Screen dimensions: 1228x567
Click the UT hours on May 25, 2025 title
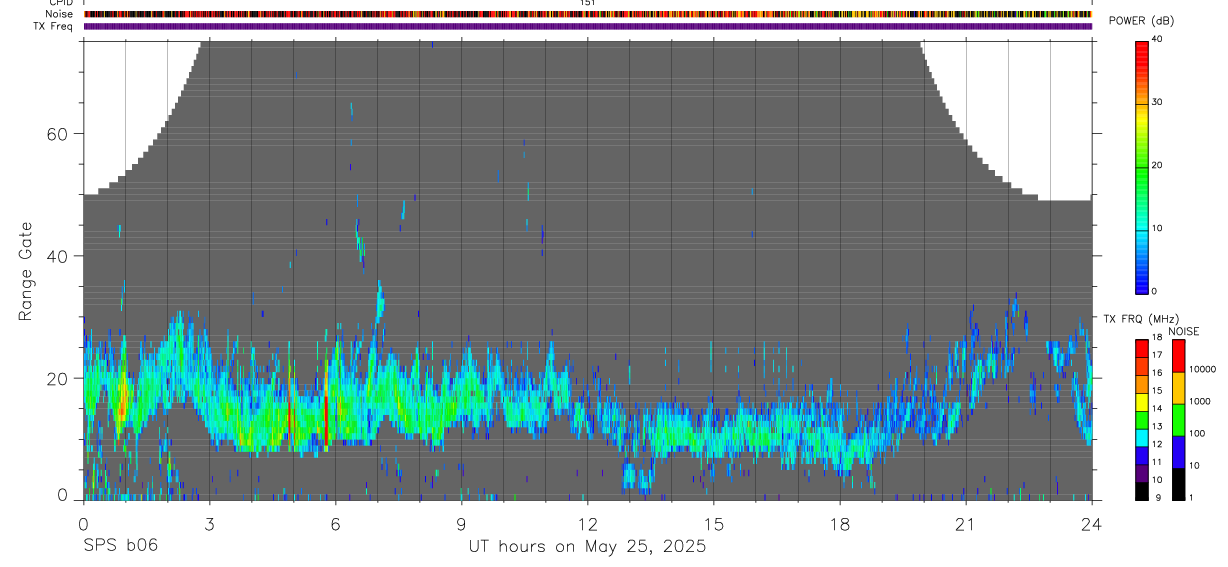click(x=588, y=547)
